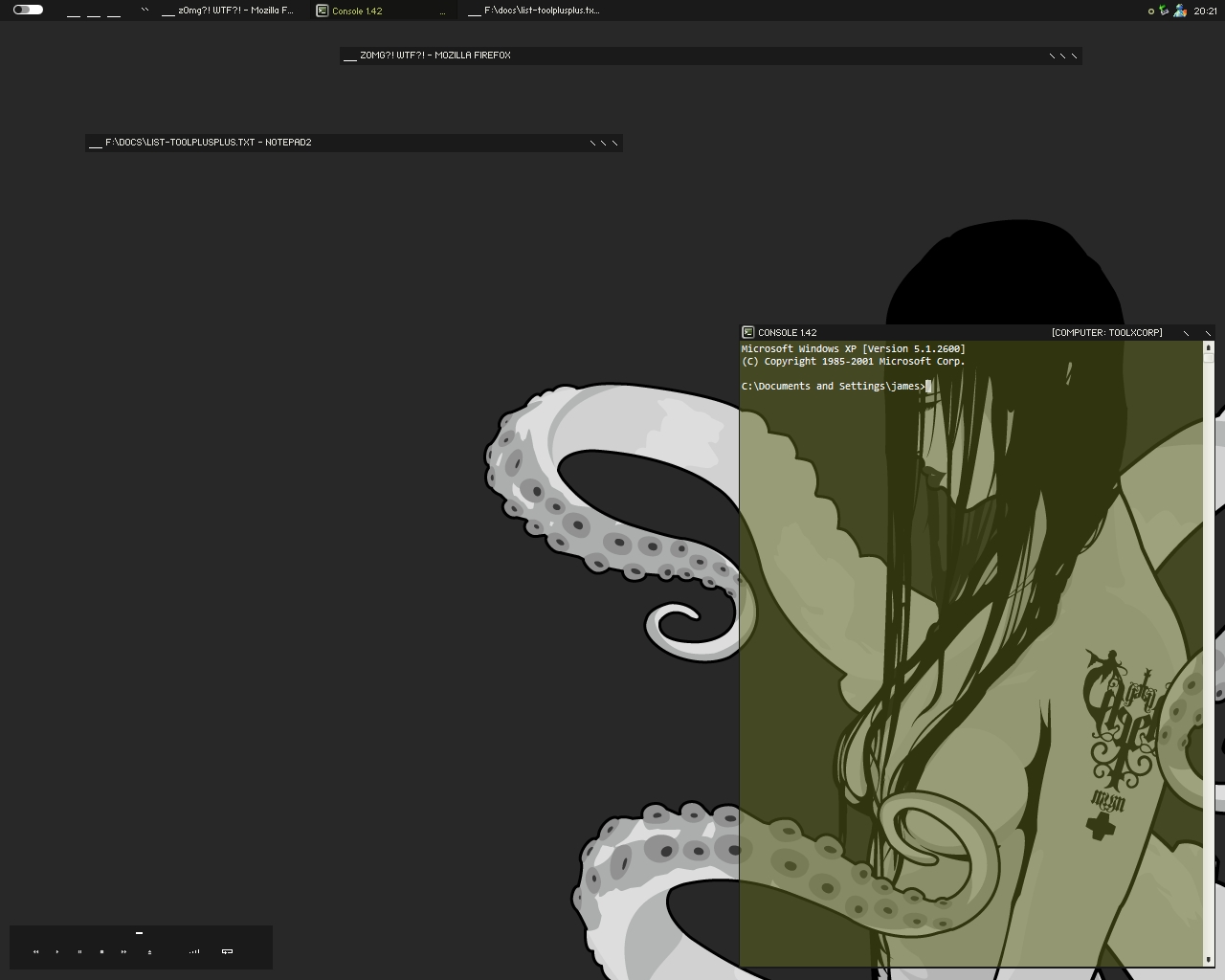Pause playback in the media player
The height and width of the screenshot is (980, 1225).
click(x=79, y=951)
